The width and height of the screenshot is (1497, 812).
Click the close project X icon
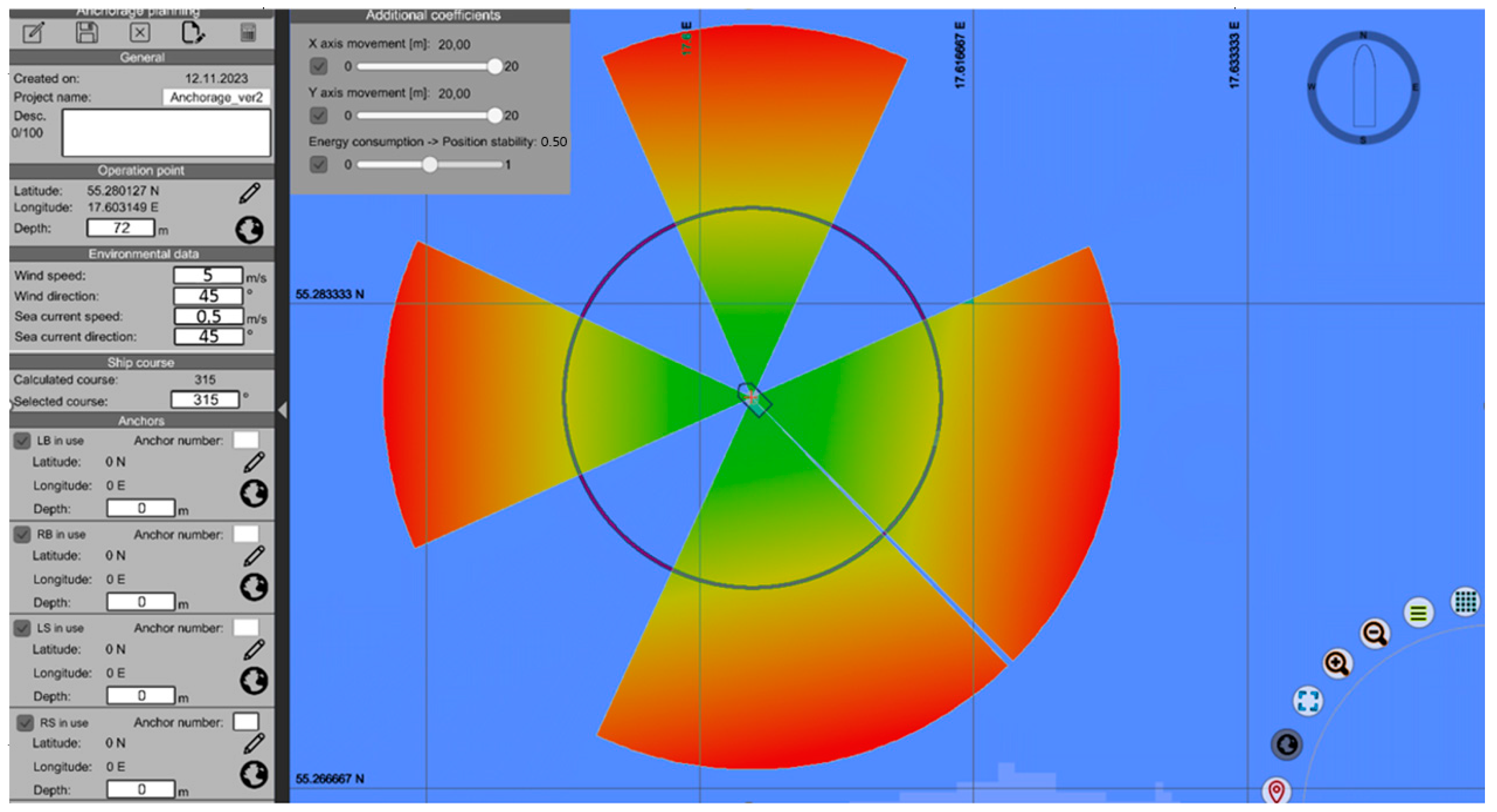[x=140, y=32]
